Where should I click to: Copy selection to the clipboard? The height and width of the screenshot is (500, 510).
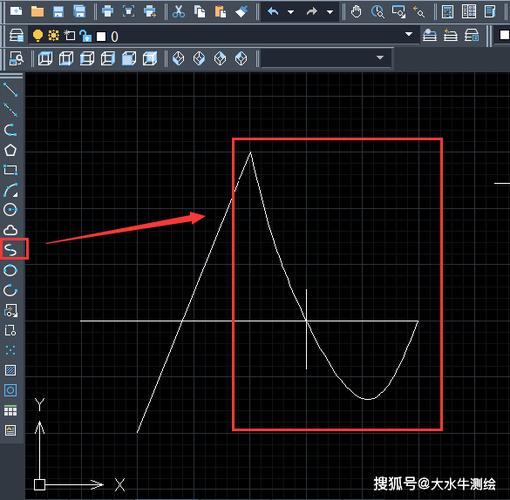point(200,11)
